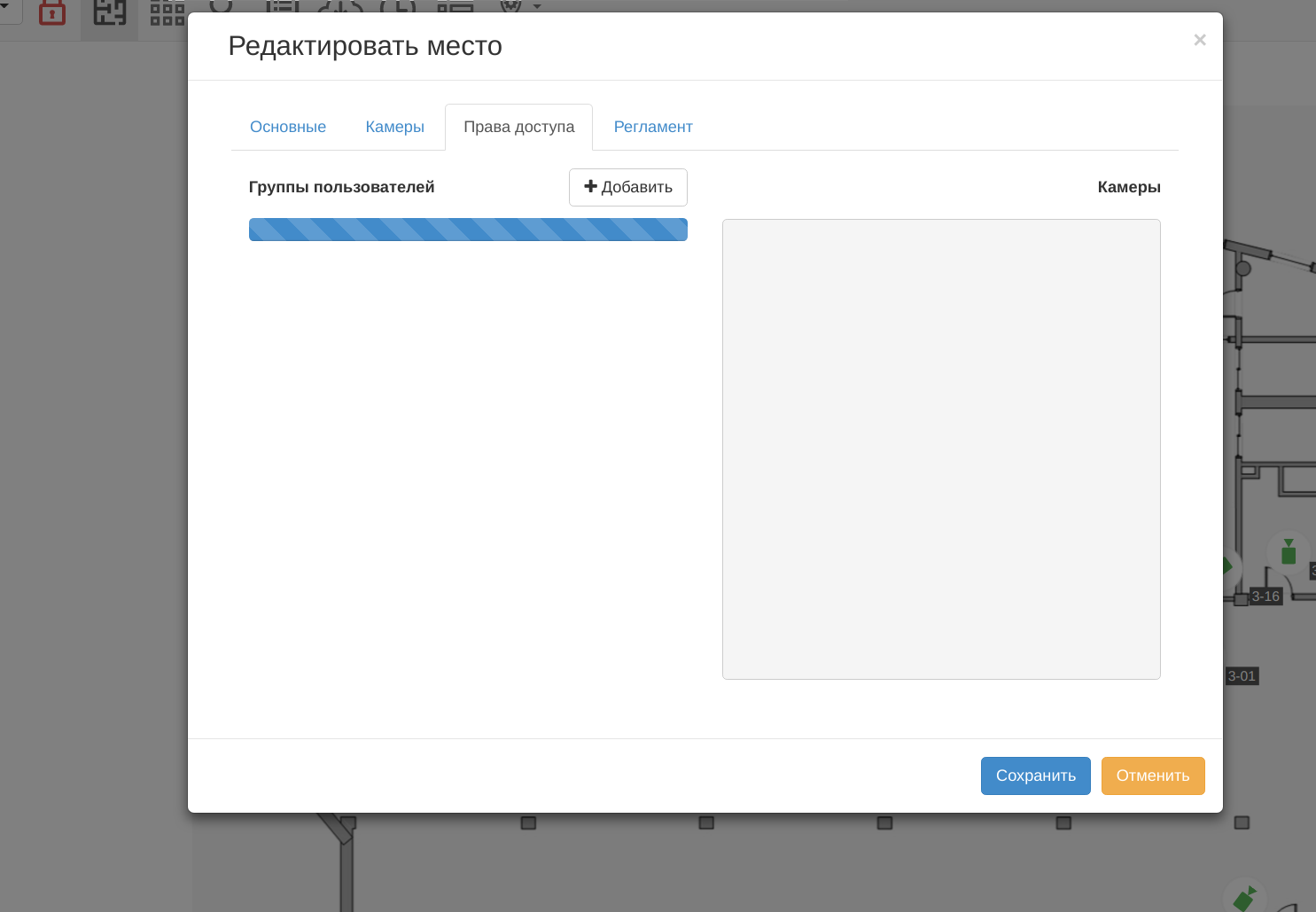The width and height of the screenshot is (1316, 912).
Task: Click the empty Камеры list box
Action: 941,449
